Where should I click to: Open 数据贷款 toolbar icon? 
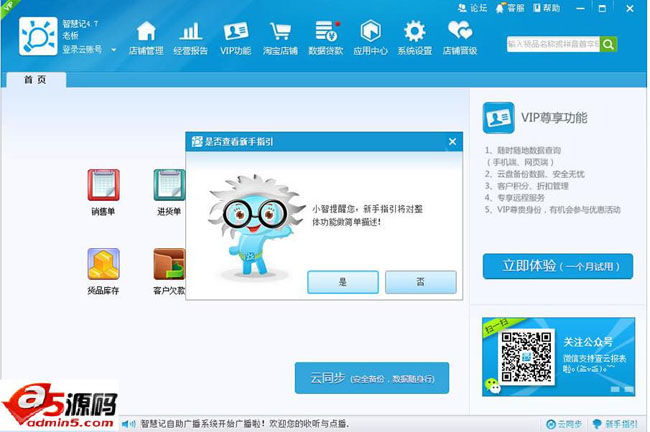pos(326,38)
